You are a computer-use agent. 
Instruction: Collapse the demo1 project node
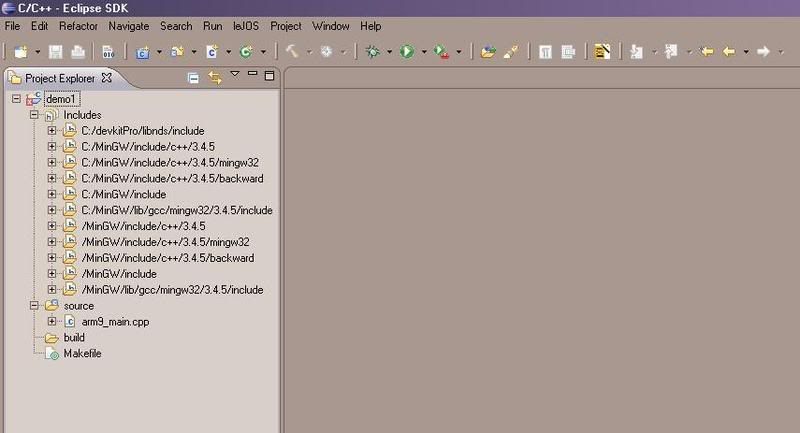pyautogui.click(x=16, y=98)
